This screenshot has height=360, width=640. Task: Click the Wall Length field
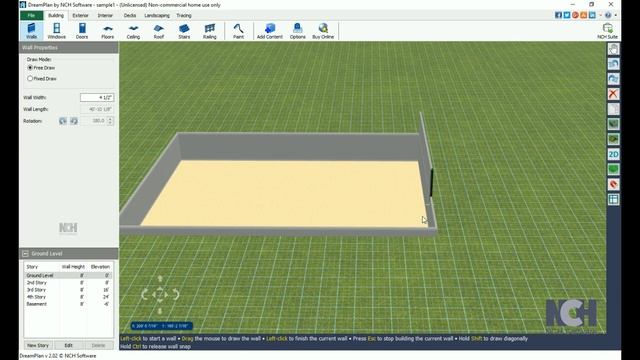[97, 109]
